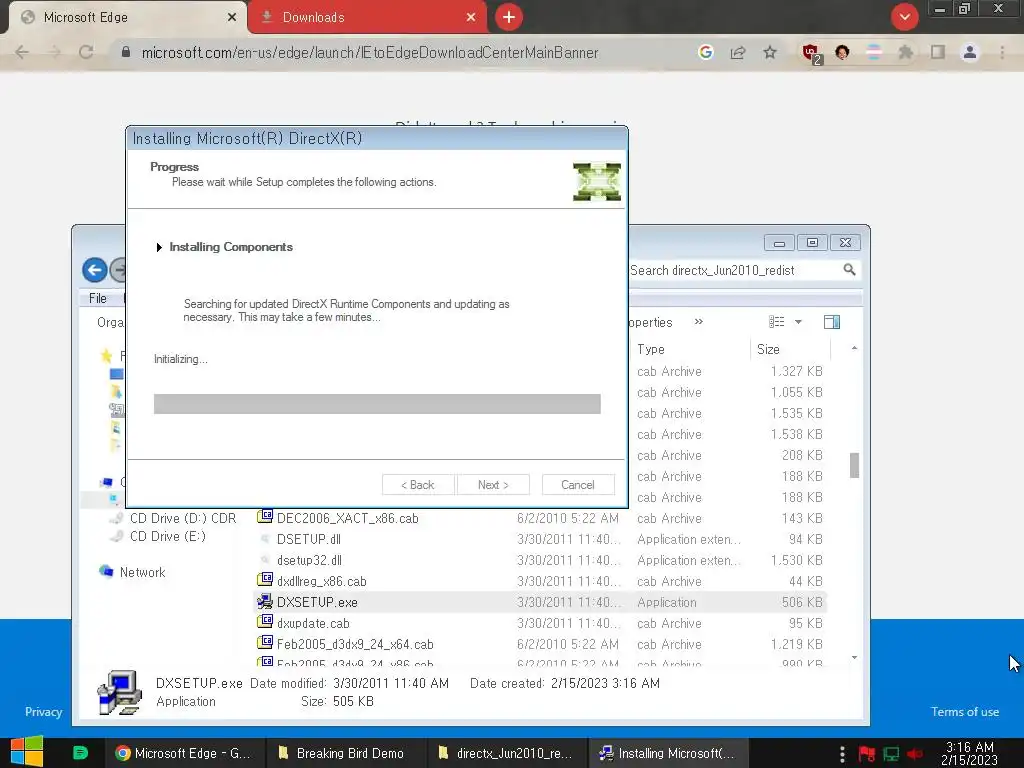The height and width of the screenshot is (768, 1024).
Task: Click Next in DirectX installer
Action: pyautogui.click(x=493, y=485)
